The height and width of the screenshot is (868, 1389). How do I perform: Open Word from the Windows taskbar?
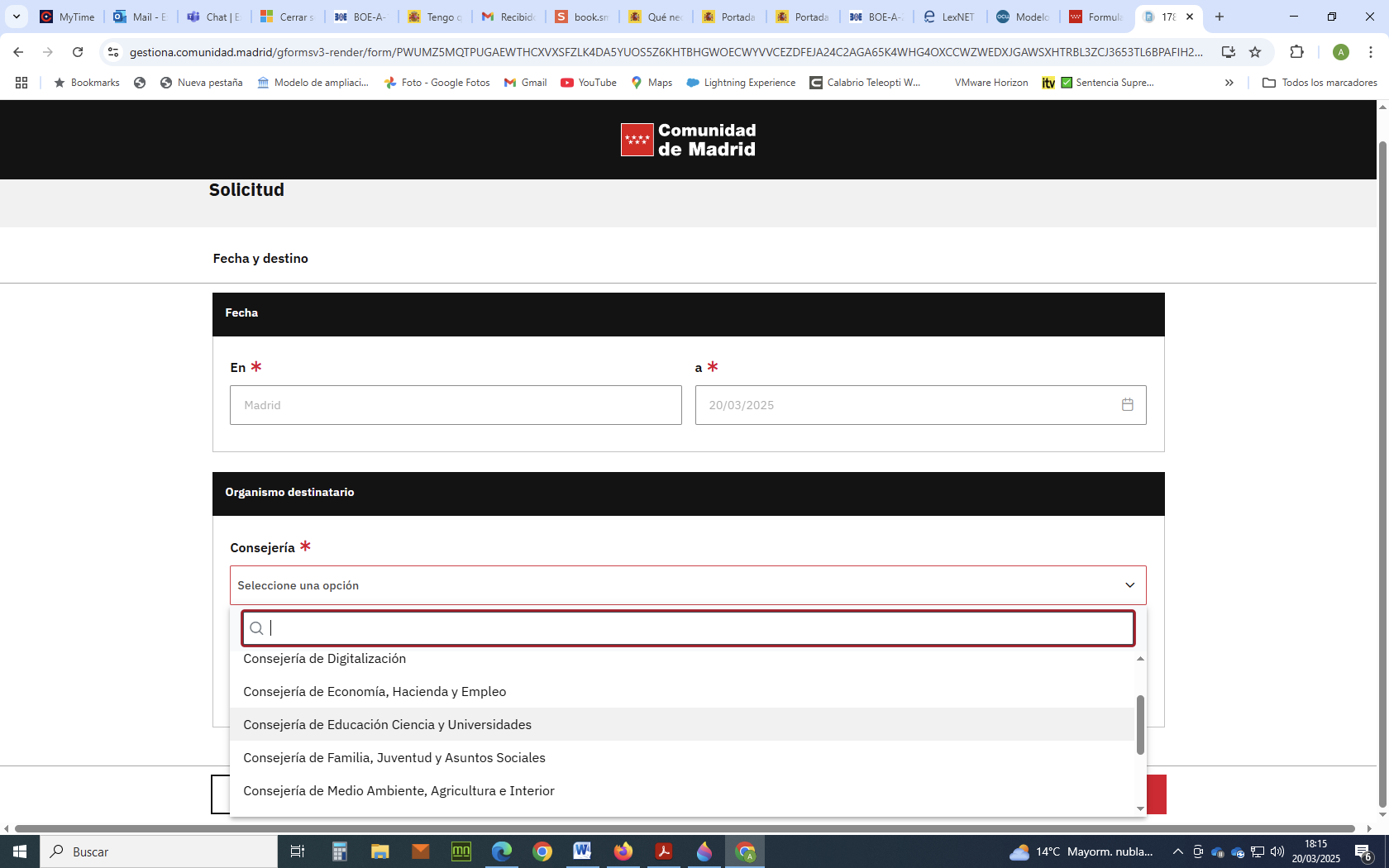point(582,851)
